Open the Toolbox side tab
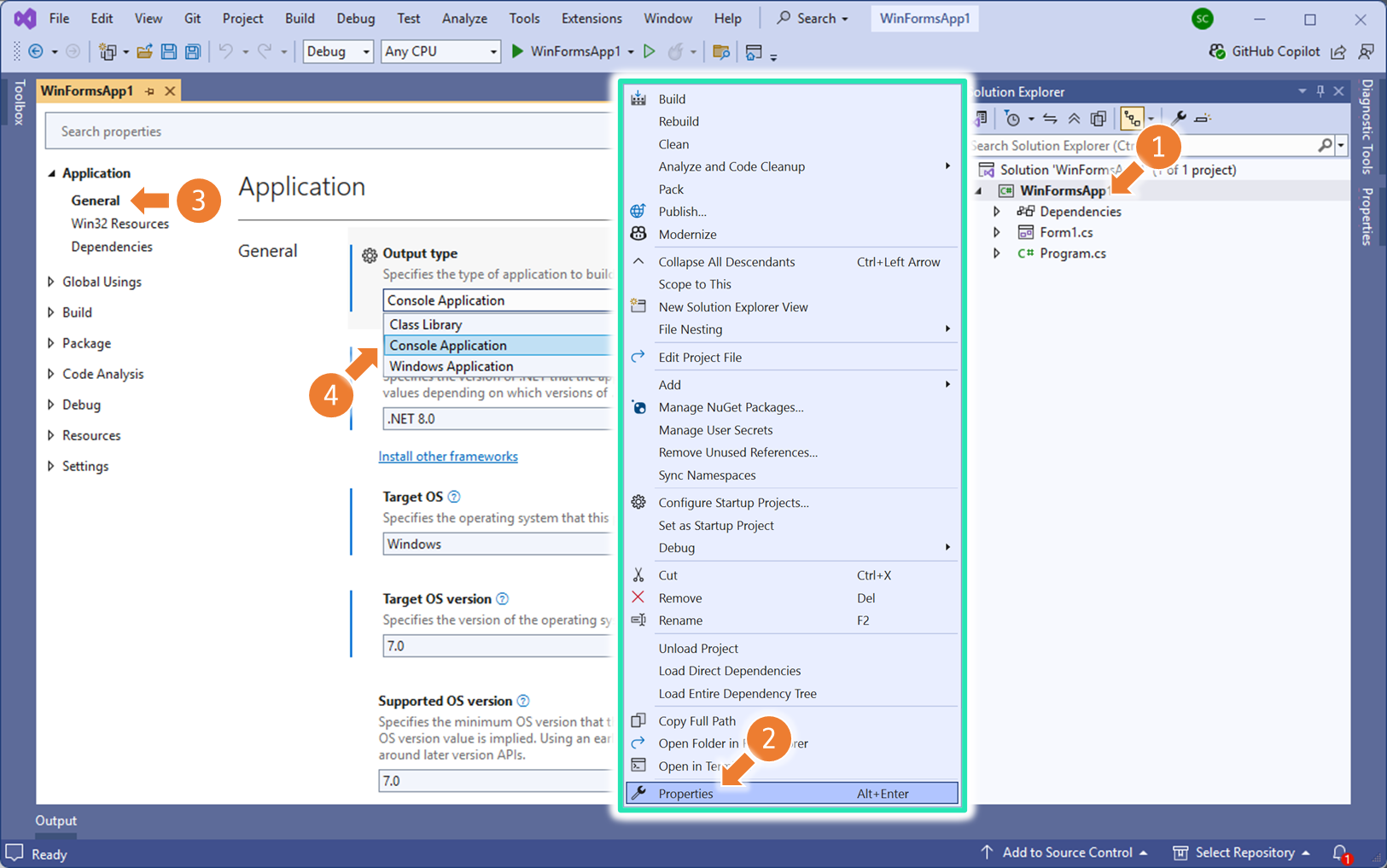Viewport: 1387px width, 868px height. click(x=19, y=102)
